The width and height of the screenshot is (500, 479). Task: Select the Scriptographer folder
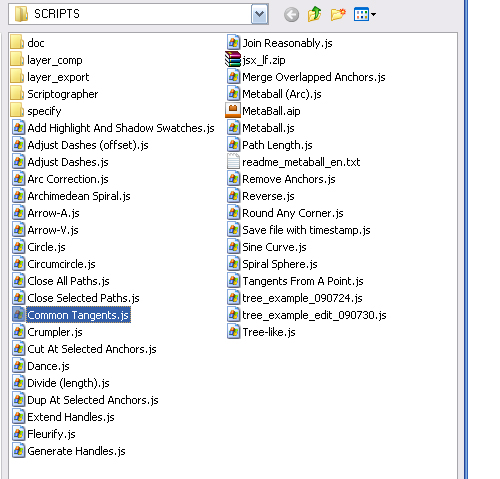tap(54, 94)
